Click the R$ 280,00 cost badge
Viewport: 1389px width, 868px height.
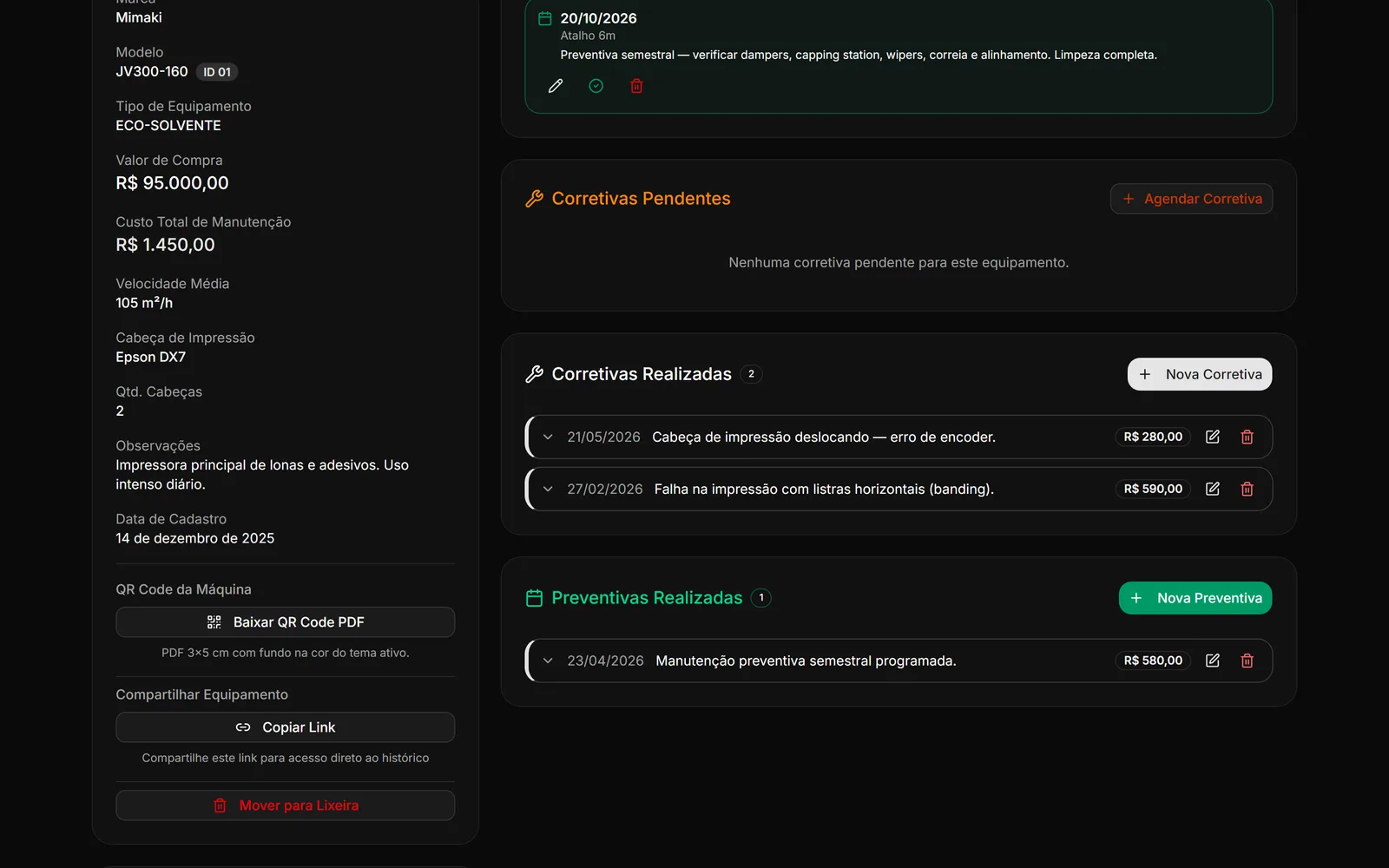click(1153, 437)
